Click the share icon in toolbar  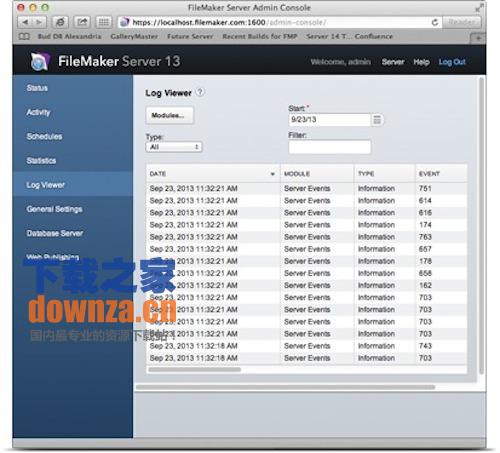coord(82,22)
